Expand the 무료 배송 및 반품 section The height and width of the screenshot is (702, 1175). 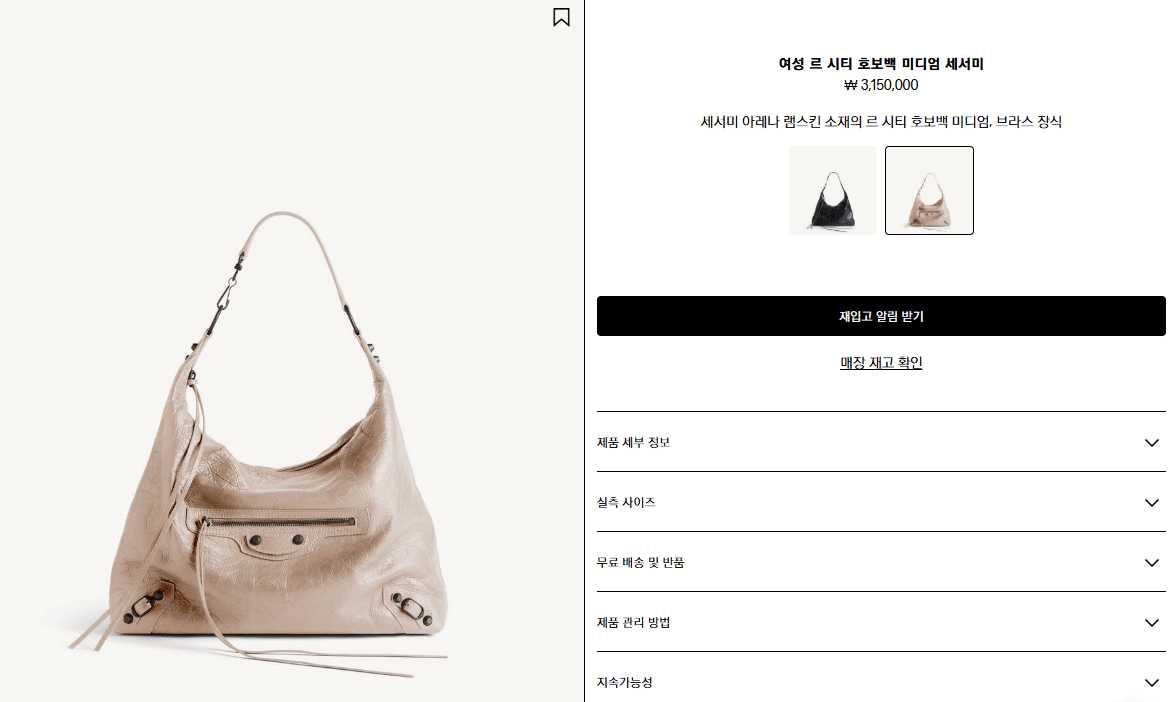coord(881,562)
